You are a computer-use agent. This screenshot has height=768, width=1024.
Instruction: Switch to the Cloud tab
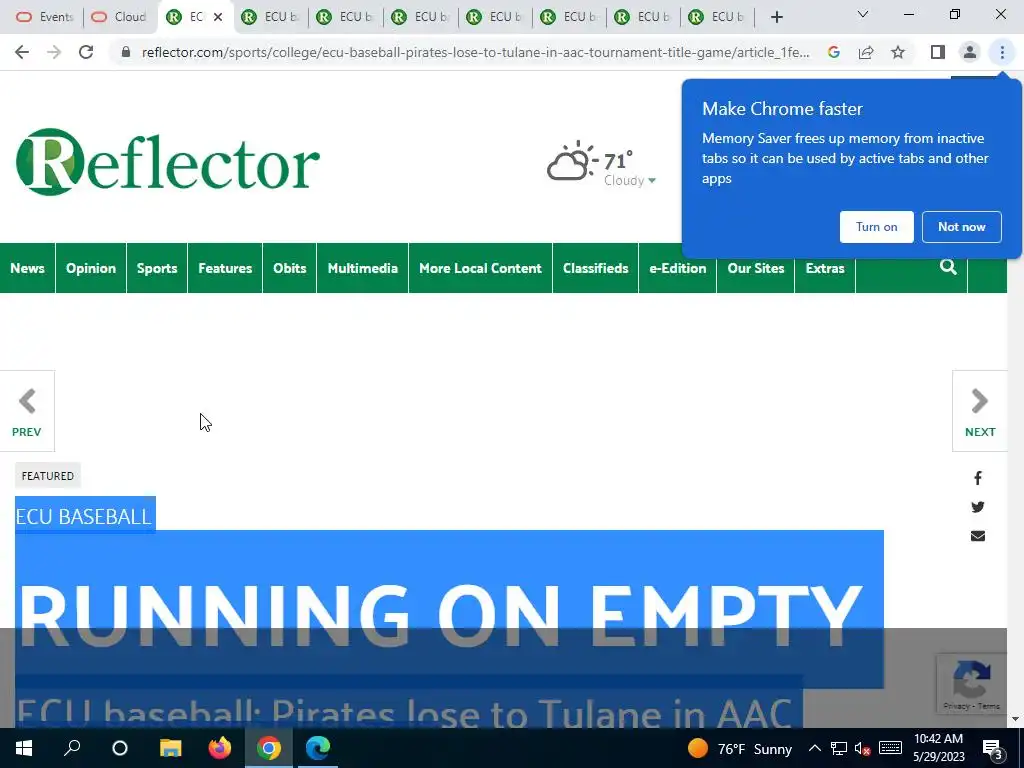(119, 17)
